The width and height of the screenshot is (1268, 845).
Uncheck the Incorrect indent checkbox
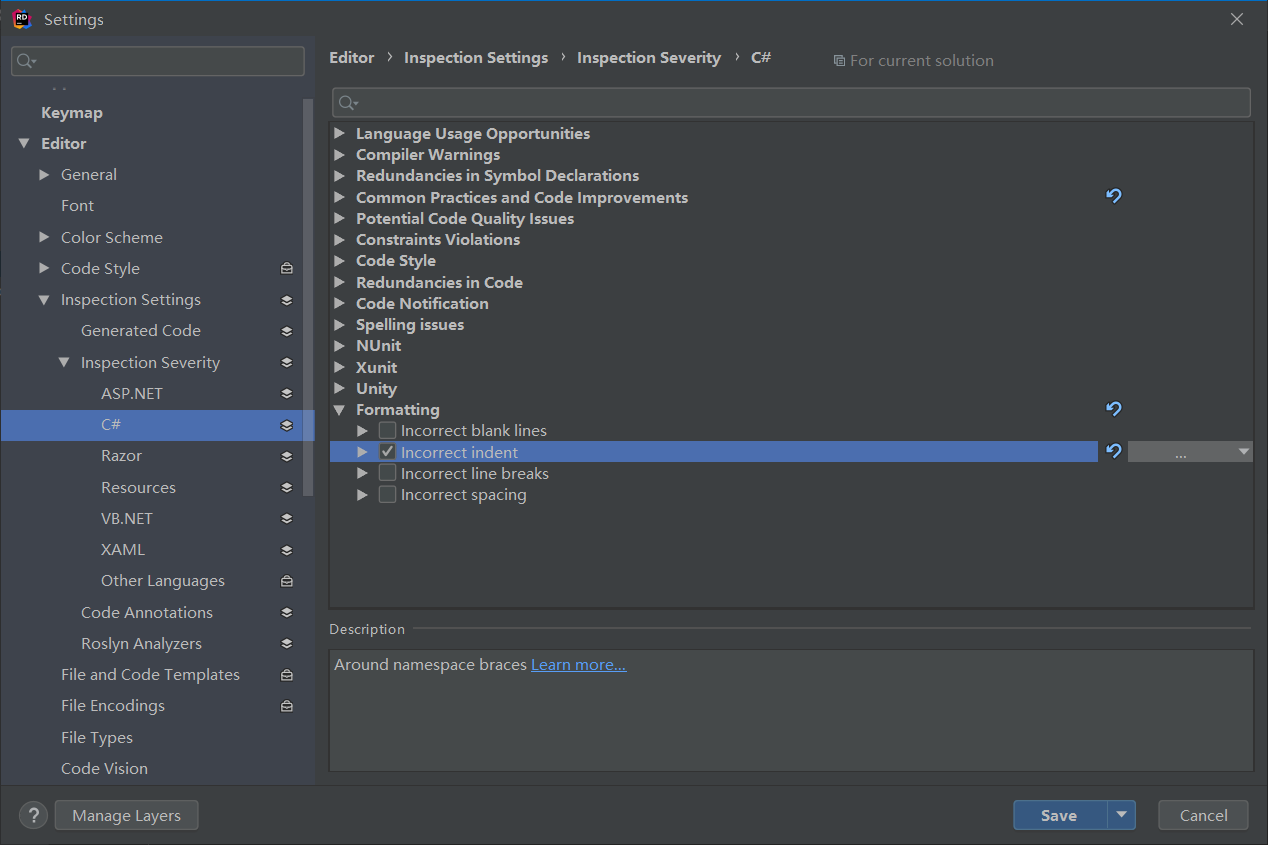pyautogui.click(x=387, y=452)
